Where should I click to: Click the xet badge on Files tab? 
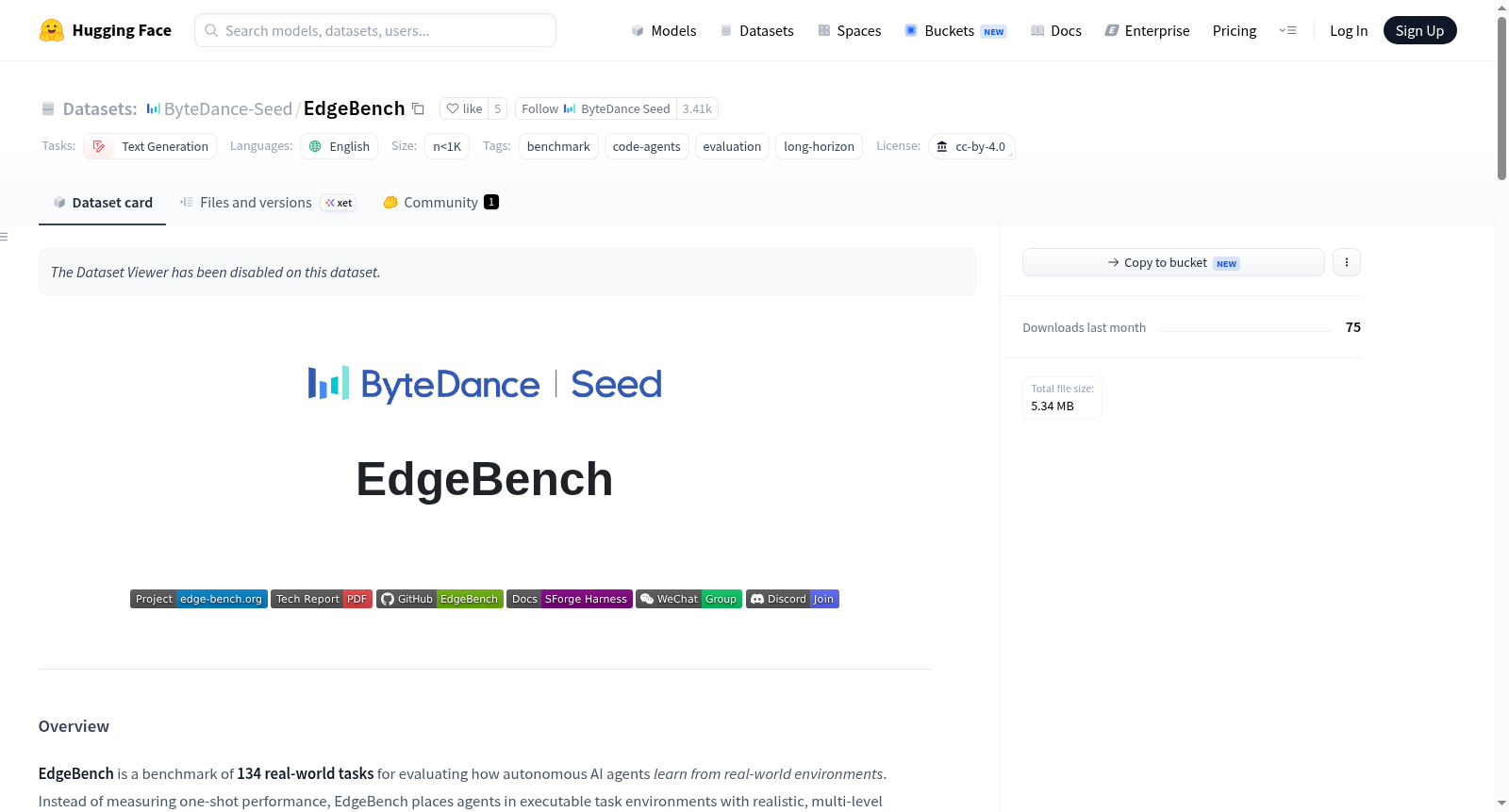point(339,203)
